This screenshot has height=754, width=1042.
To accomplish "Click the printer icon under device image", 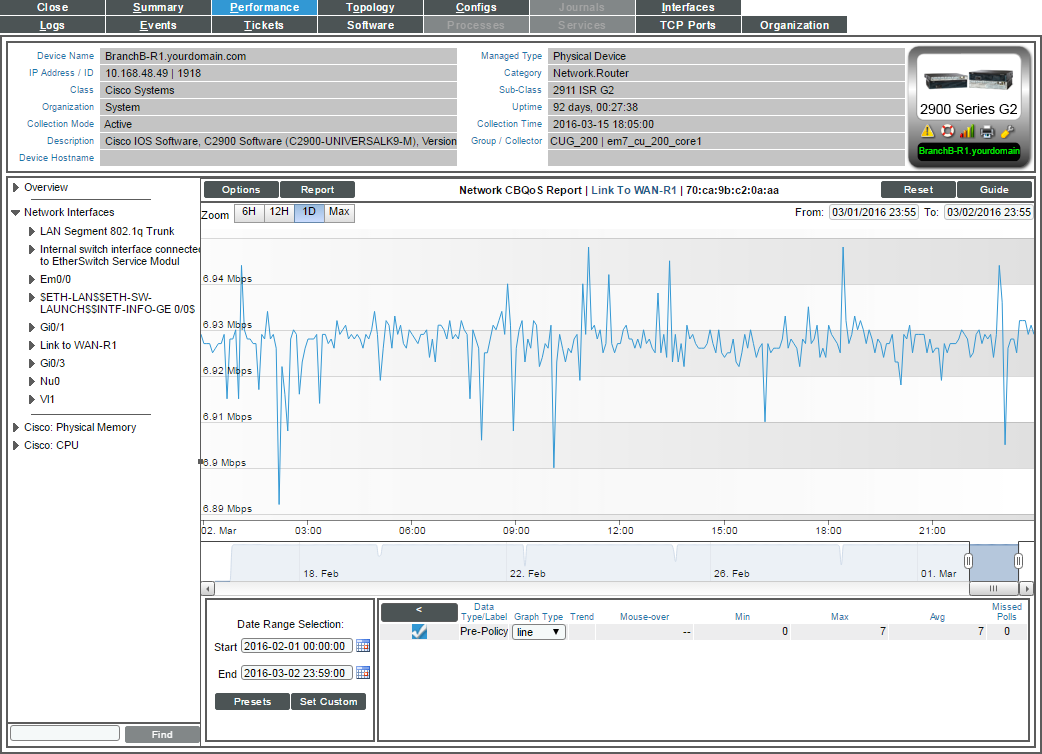I will (x=987, y=131).
